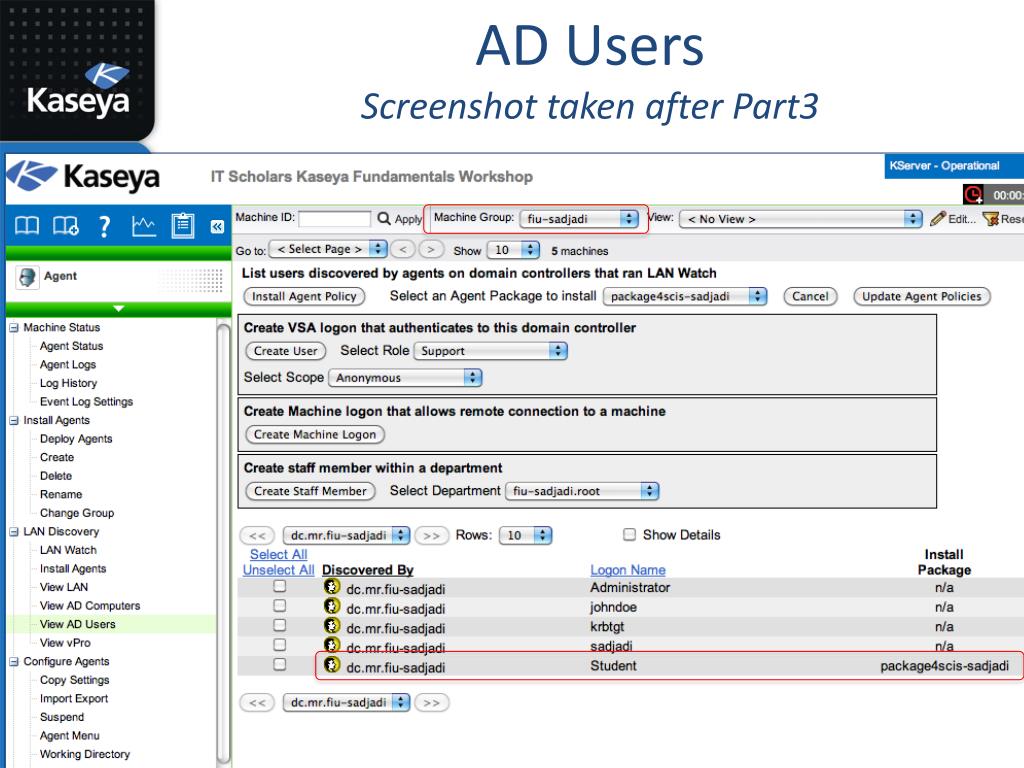Open the Select Scope Anonymous dropdown
1024x768 pixels.
(405, 377)
